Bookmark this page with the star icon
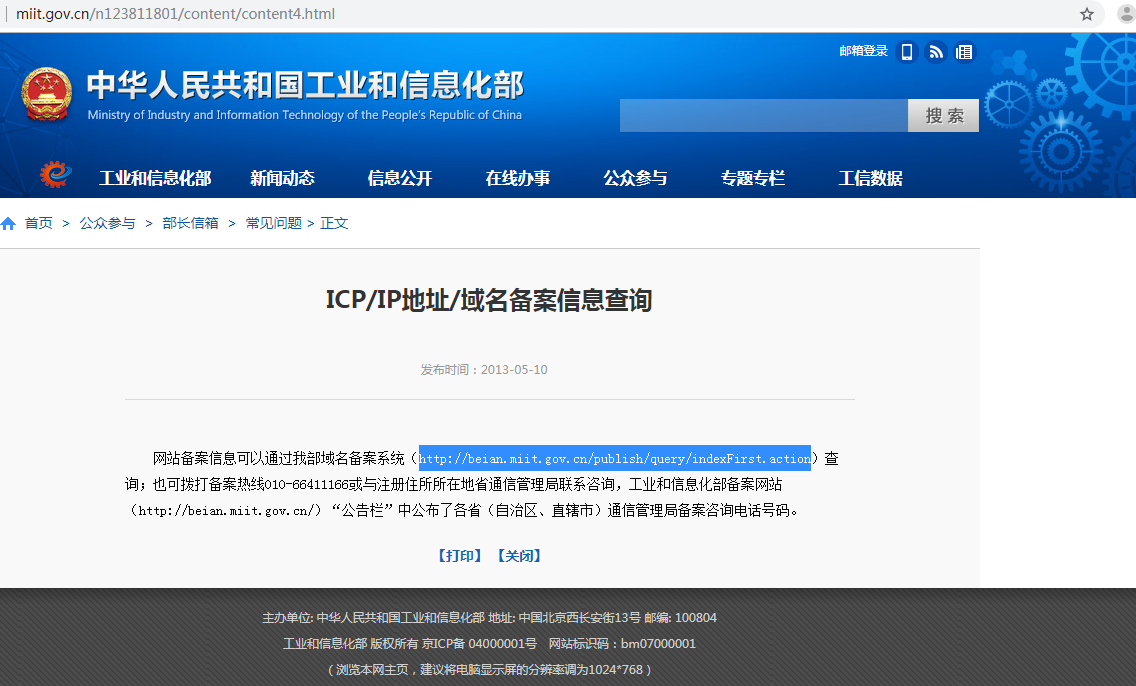Image resolution: width=1136 pixels, height=686 pixels. point(1087,14)
